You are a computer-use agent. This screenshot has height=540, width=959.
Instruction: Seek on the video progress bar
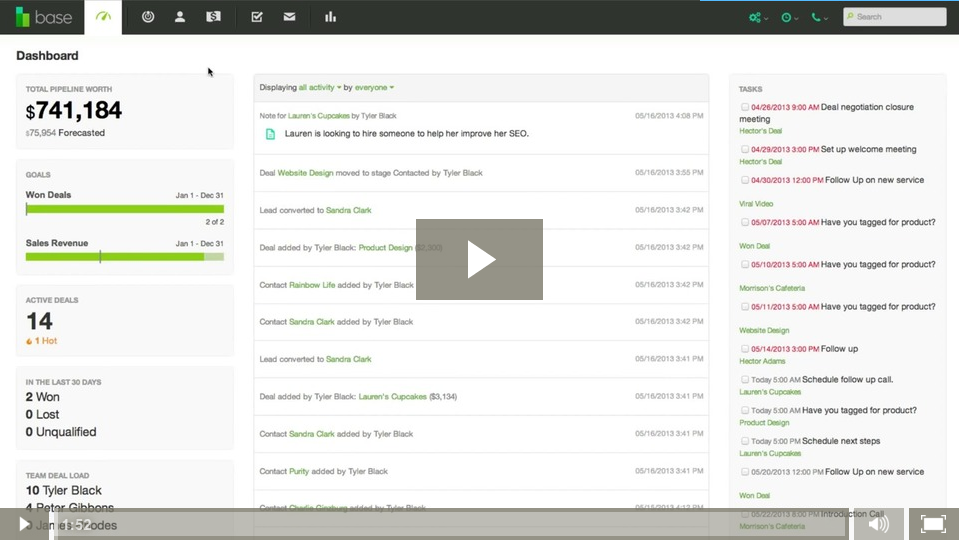(x=451, y=524)
